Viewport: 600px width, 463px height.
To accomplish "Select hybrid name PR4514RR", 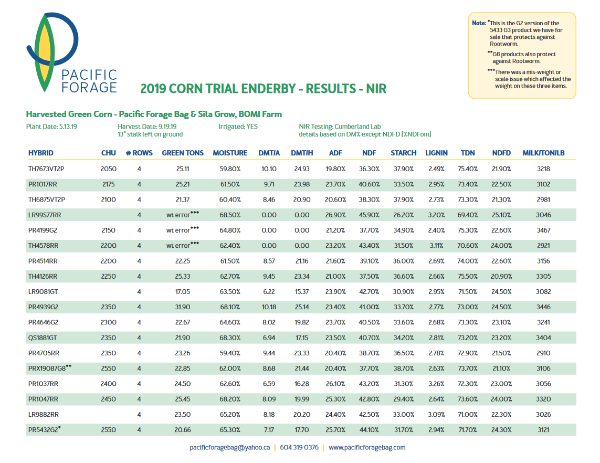I will (42, 261).
